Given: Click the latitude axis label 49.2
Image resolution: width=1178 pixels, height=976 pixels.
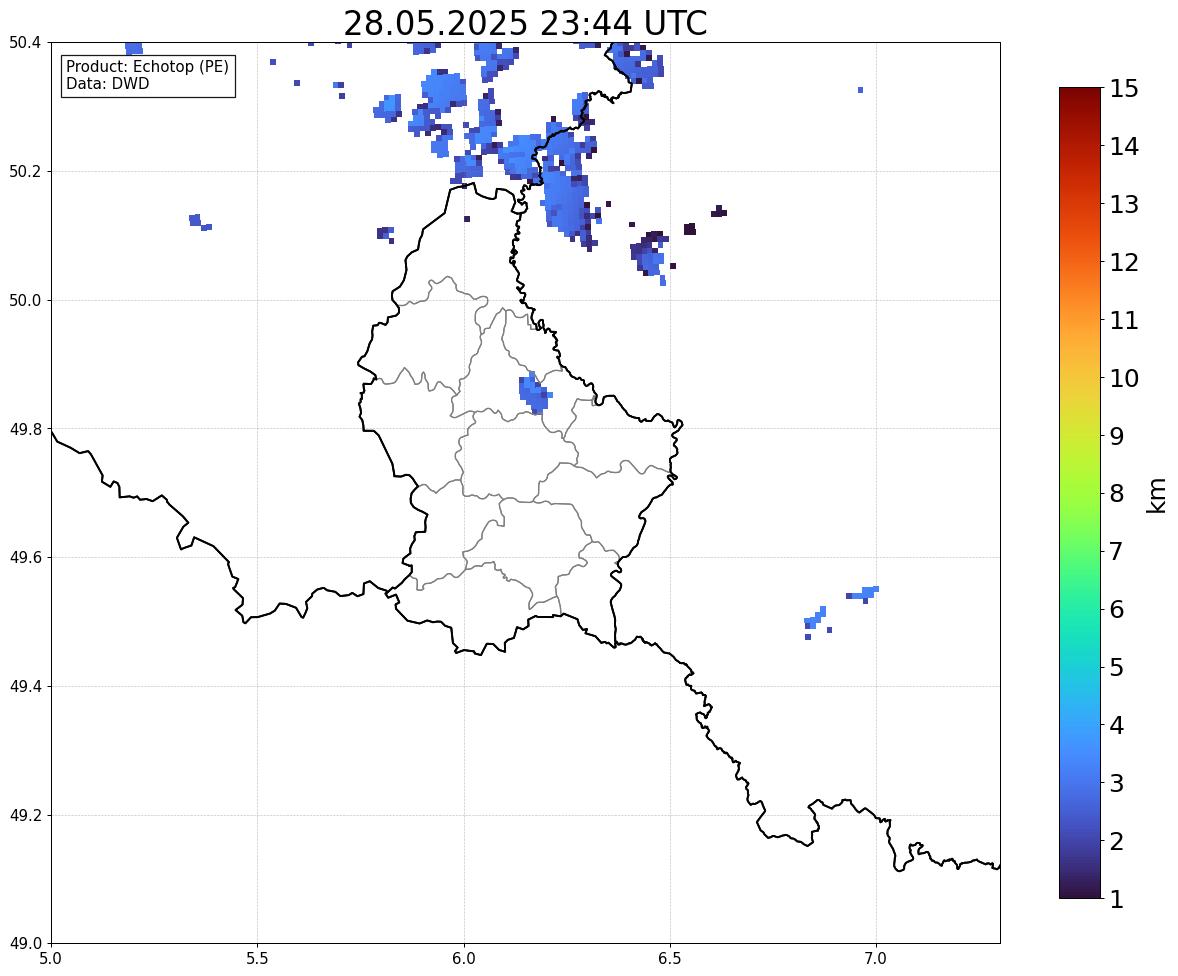Looking at the screenshot, I should coord(25,815).
